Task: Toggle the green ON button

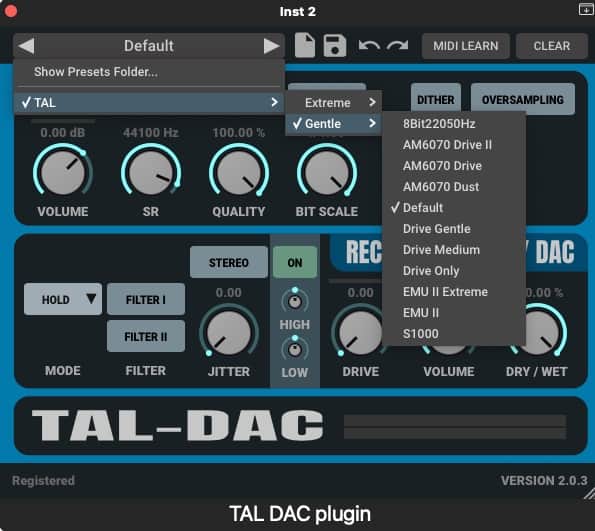Action: 295,262
